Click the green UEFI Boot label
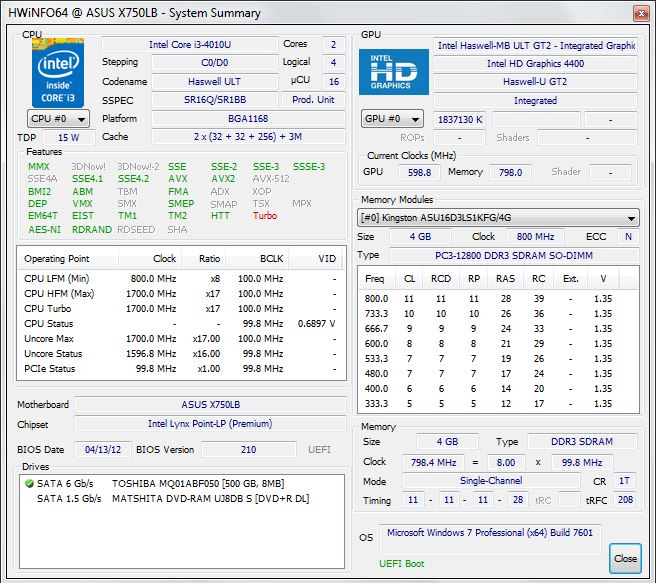The width and height of the screenshot is (656, 583). (402, 564)
